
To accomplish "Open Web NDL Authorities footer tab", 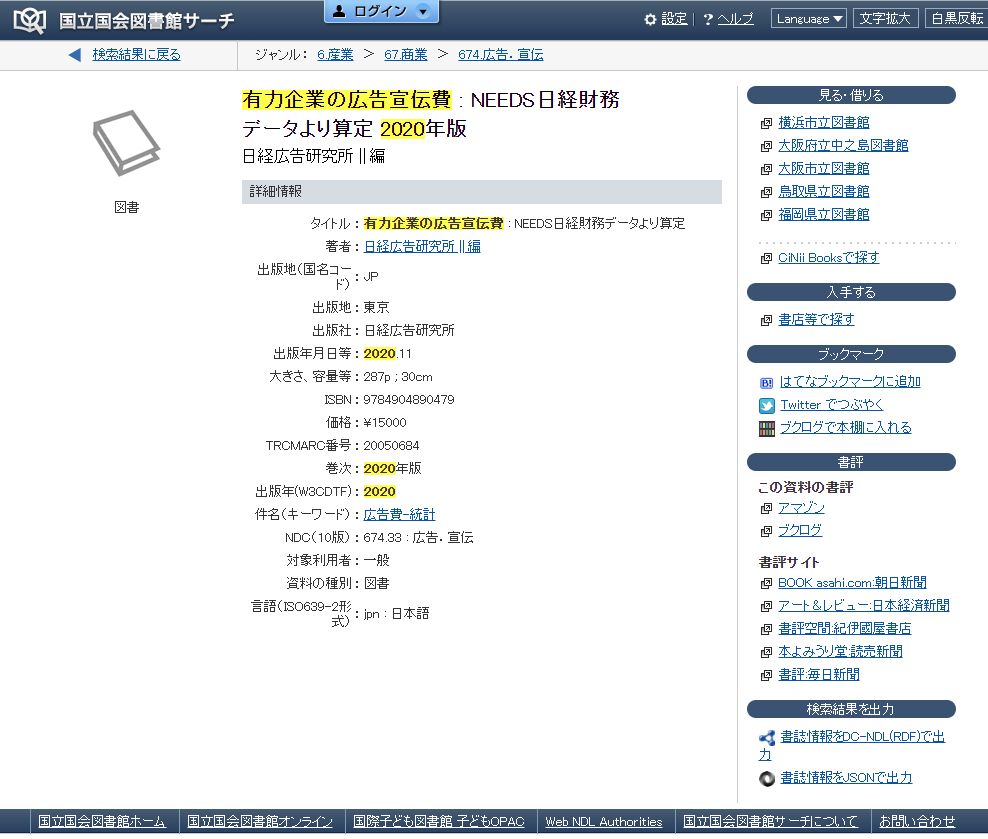I will (604, 822).
